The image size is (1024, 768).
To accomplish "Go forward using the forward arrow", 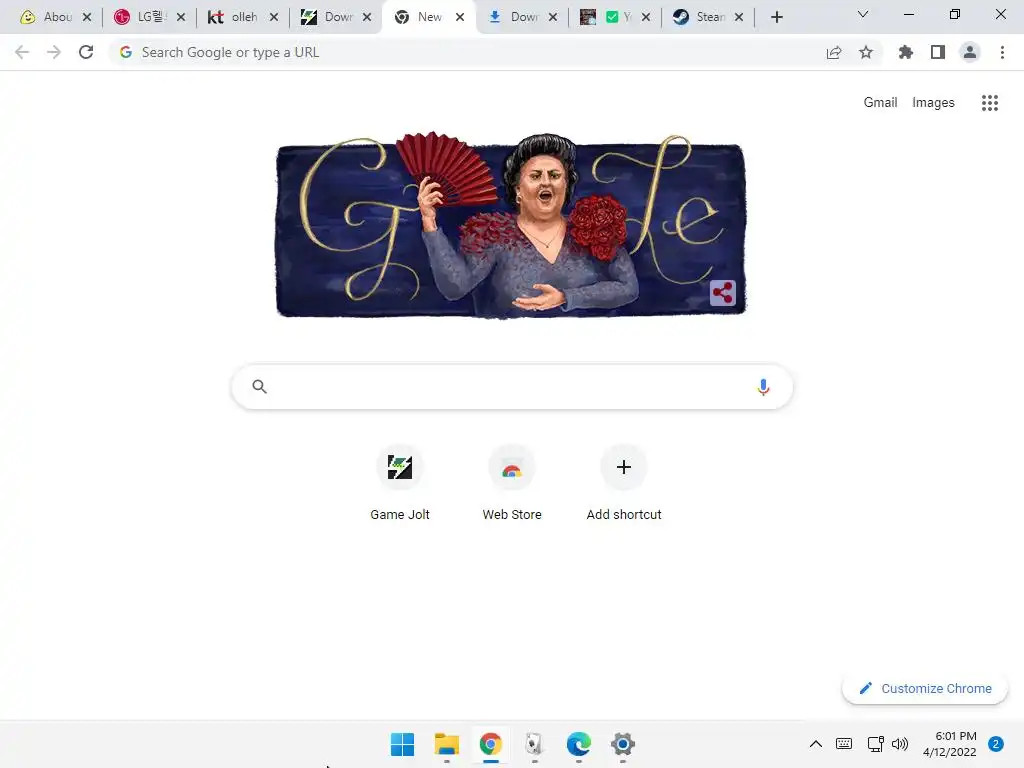I will tap(54, 52).
